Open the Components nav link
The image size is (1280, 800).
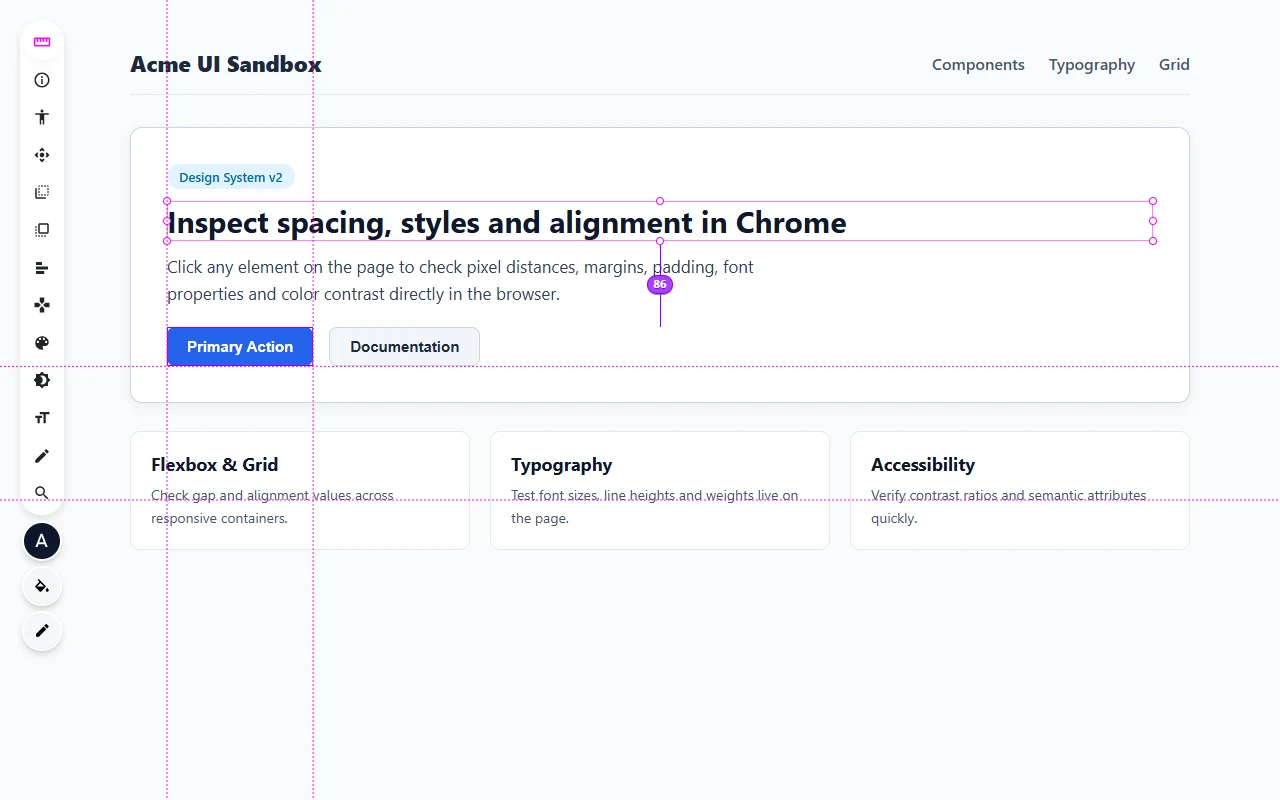click(978, 65)
